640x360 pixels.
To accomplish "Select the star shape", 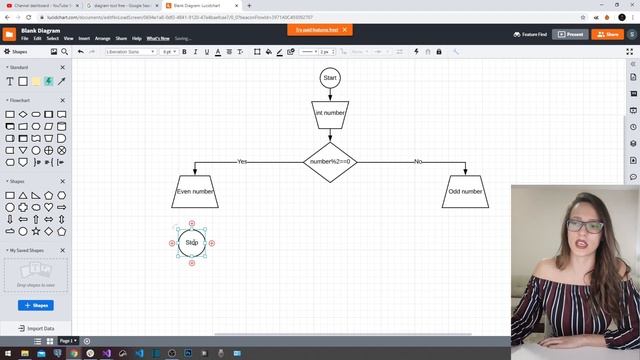I will (x=36, y=231).
